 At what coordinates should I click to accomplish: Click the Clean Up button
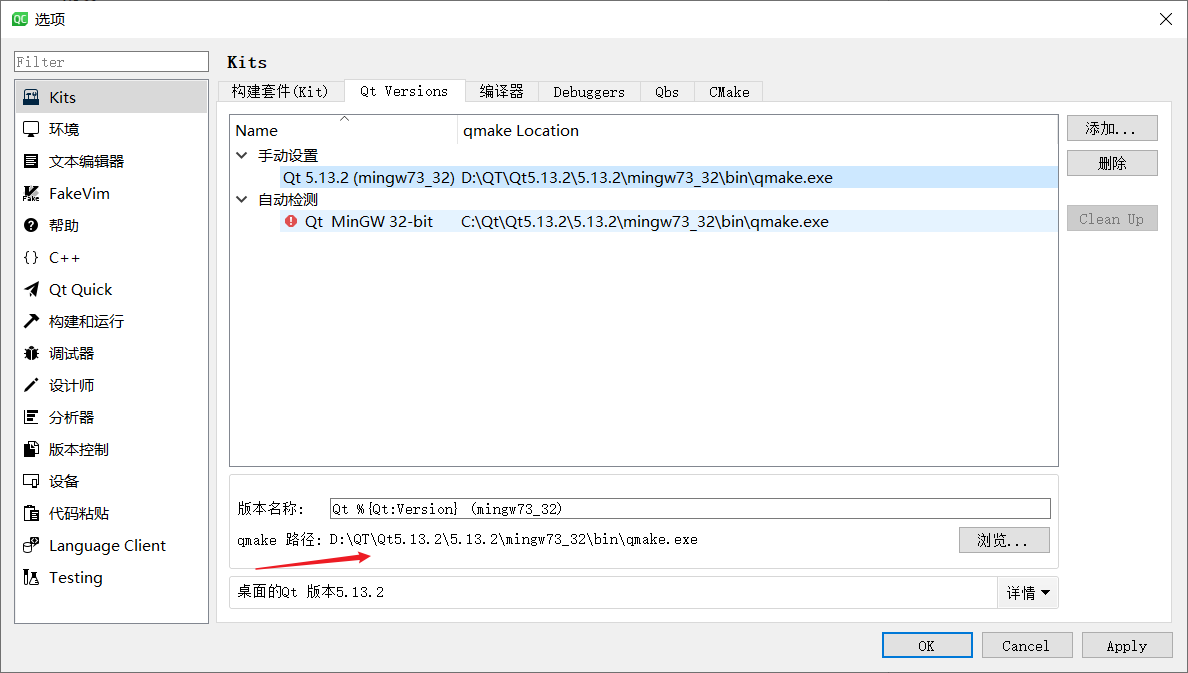pos(1112,218)
